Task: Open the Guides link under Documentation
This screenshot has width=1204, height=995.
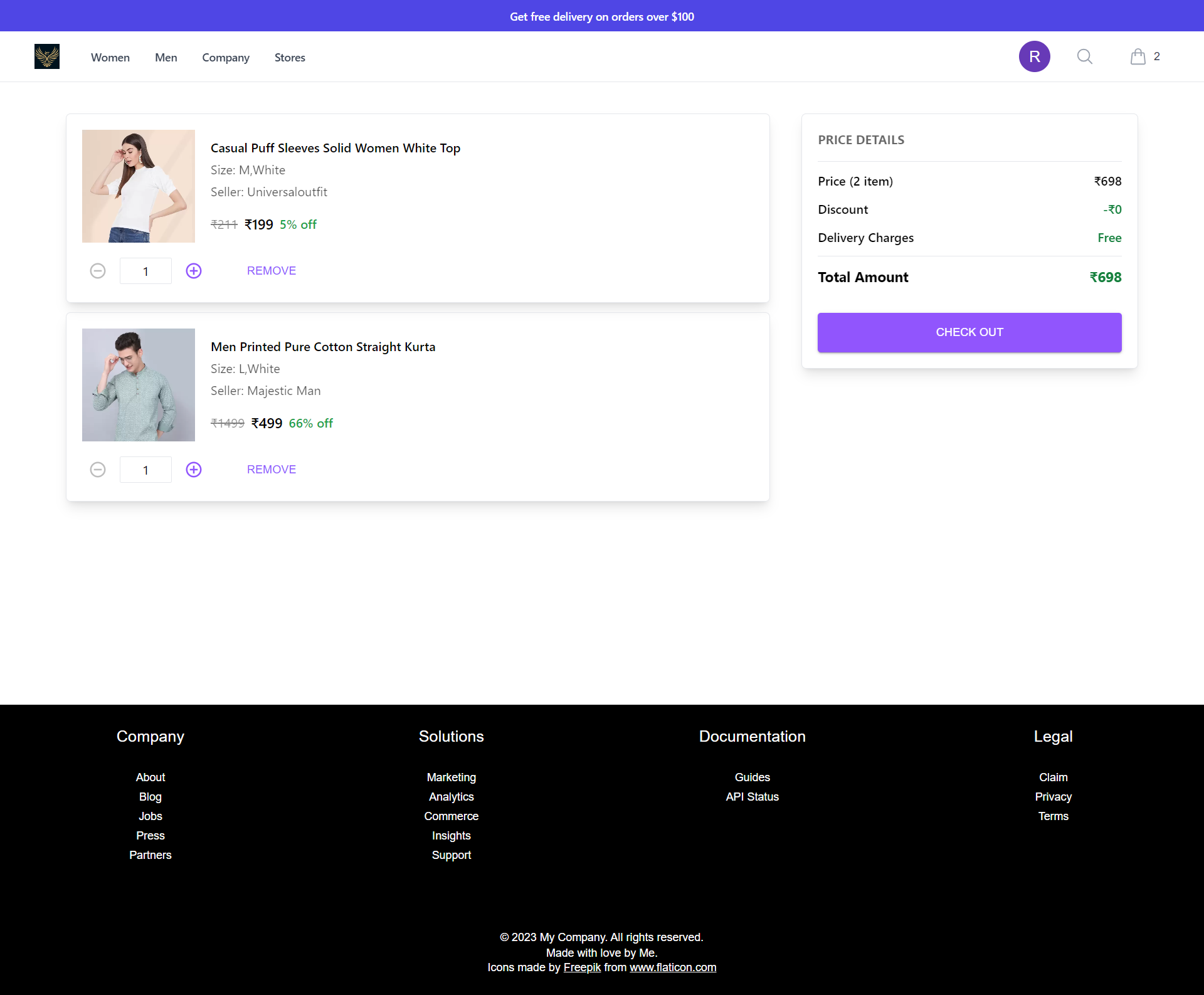Action: (752, 777)
